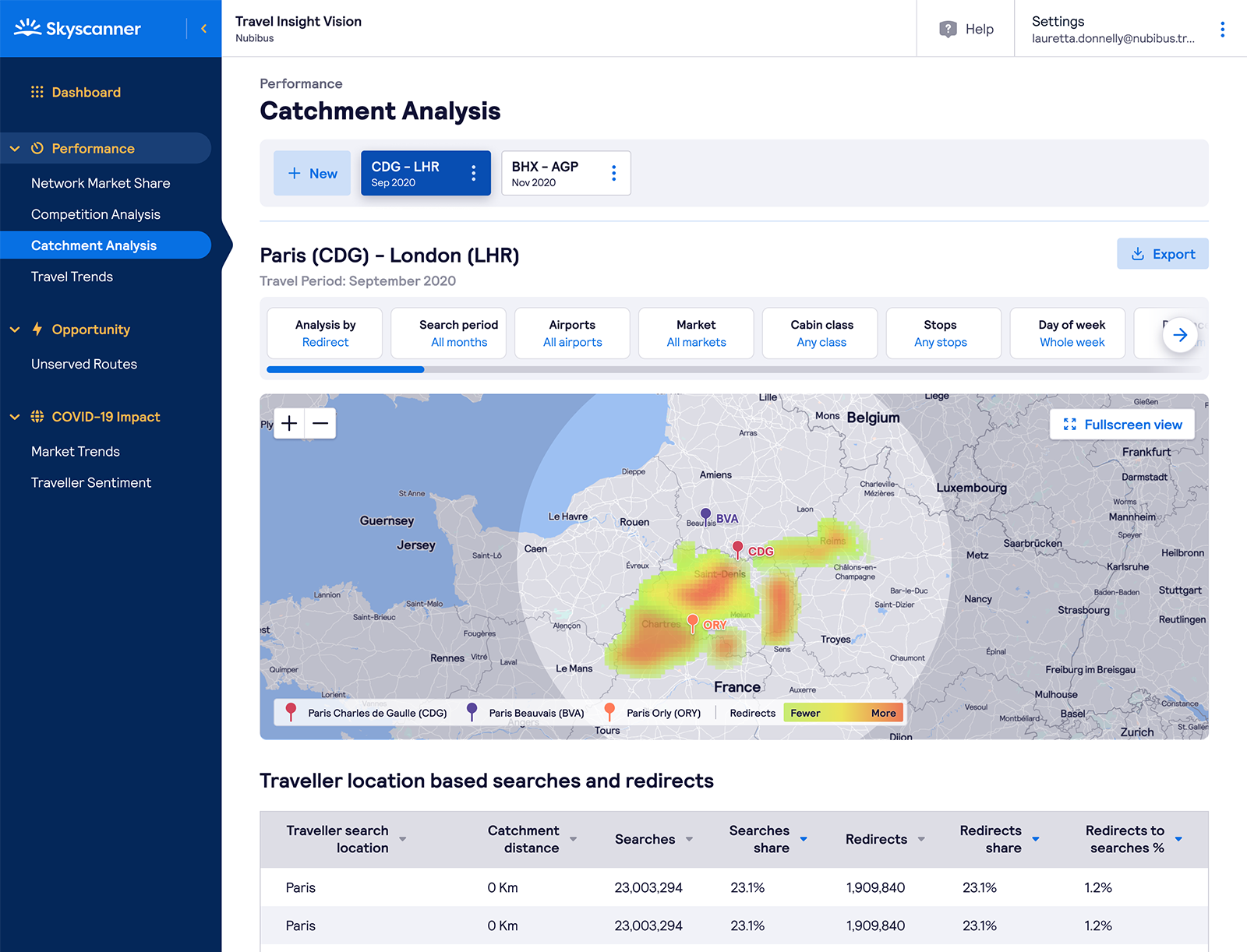Image resolution: width=1247 pixels, height=952 pixels.
Task: Collapse the COVID-19 Impact section
Action: pyautogui.click(x=15, y=417)
